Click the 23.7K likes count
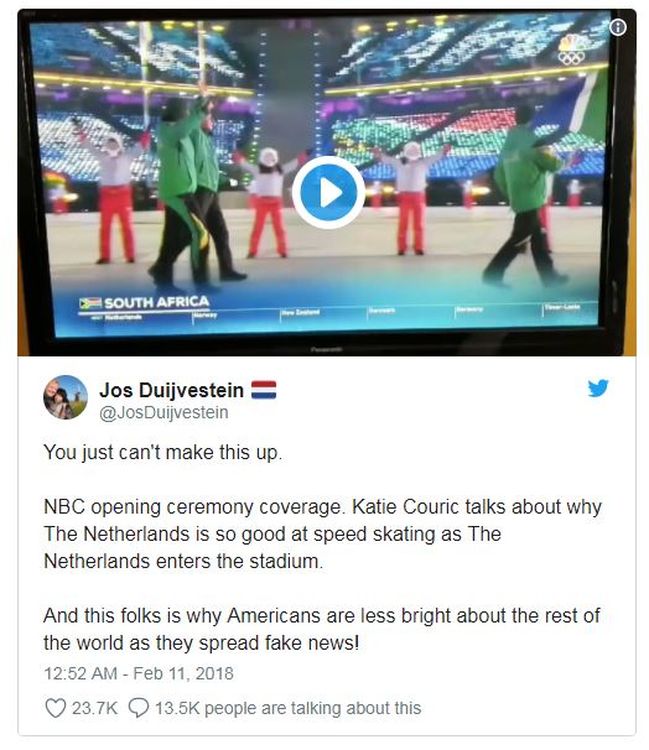 [x=95, y=708]
